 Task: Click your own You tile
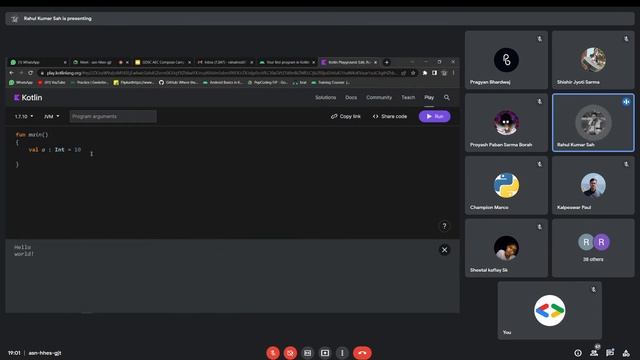pyautogui.click(x=549, y=311)
